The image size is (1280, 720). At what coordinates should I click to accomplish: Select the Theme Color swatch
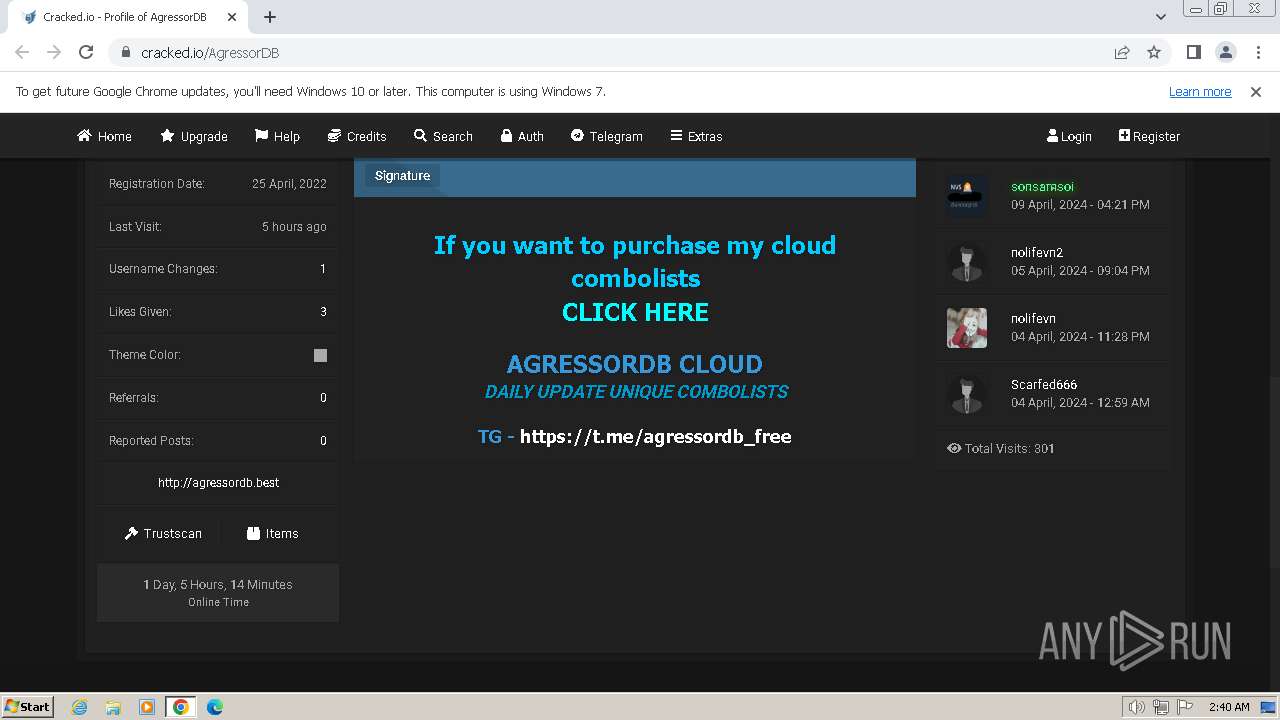(x=320, y=355)
